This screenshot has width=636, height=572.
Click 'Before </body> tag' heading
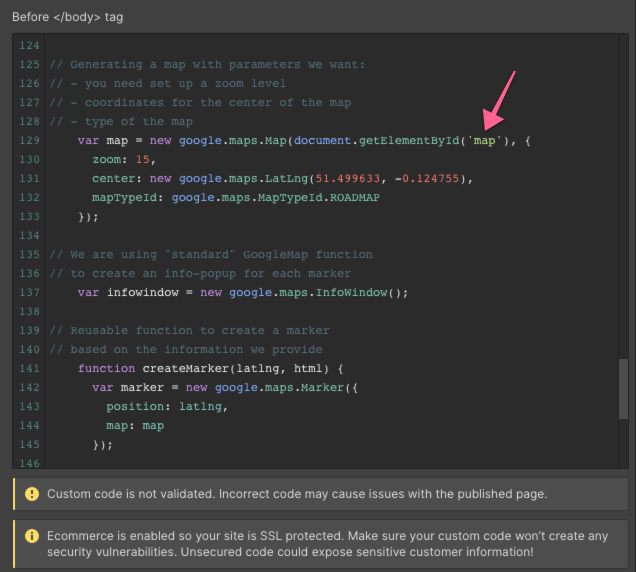pos(67,17)
